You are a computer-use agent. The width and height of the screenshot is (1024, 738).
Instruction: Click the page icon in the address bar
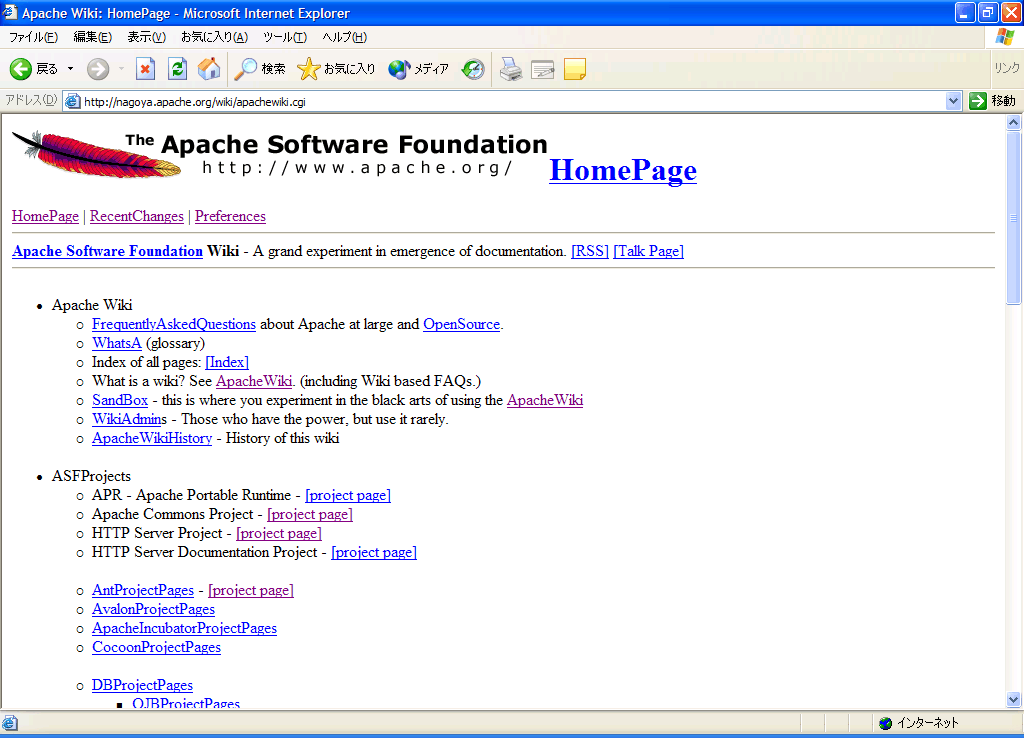(72, 101)
